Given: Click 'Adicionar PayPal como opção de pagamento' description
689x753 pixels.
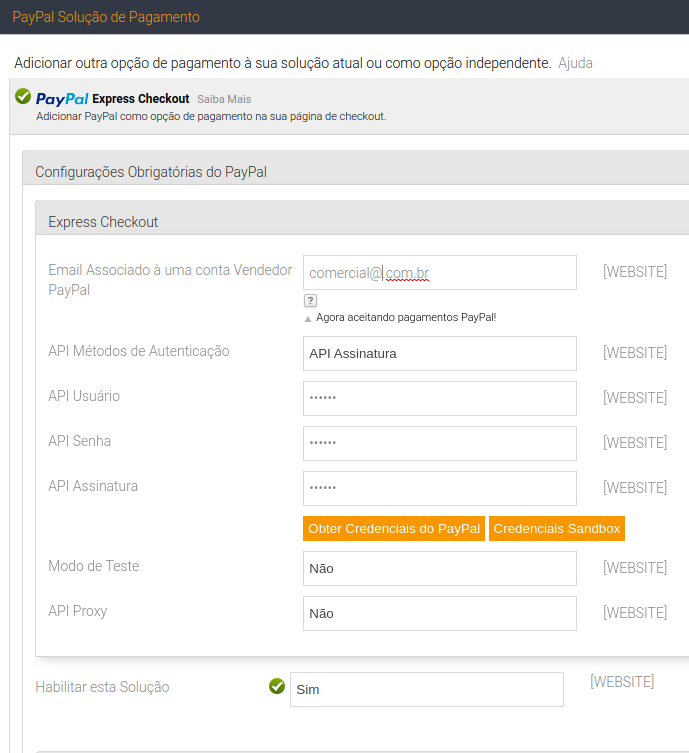Looking at the screenshot, I should 211,116.
